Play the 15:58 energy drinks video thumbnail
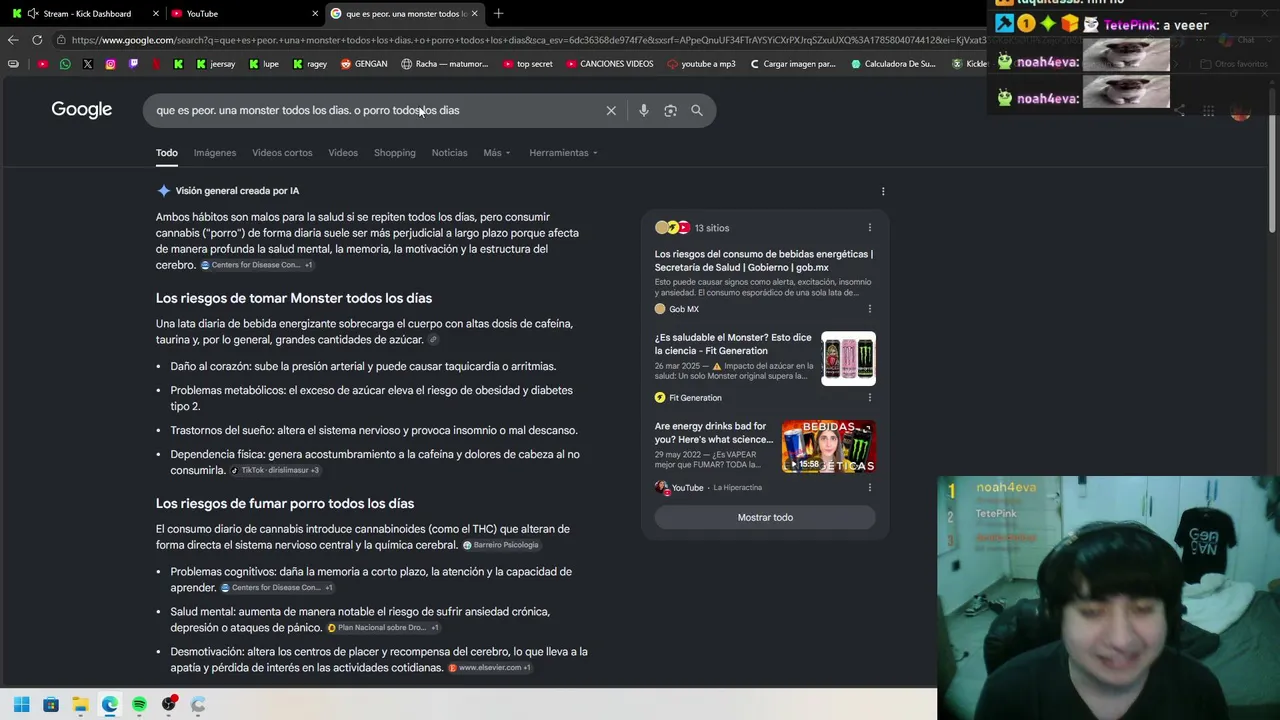Image resolution: width=1280 pixels, height=720 pixels. pyautogui.click(x=828, y=446)
